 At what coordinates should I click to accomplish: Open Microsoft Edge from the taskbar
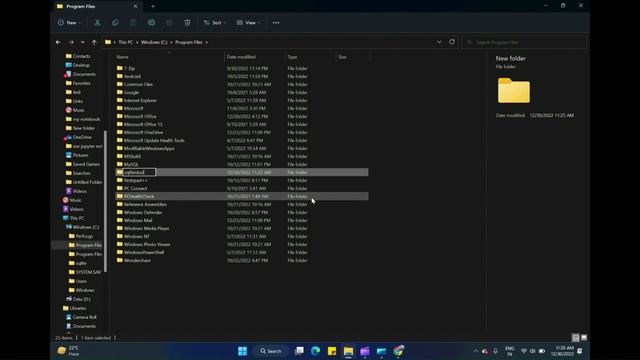tap(316, 351)
